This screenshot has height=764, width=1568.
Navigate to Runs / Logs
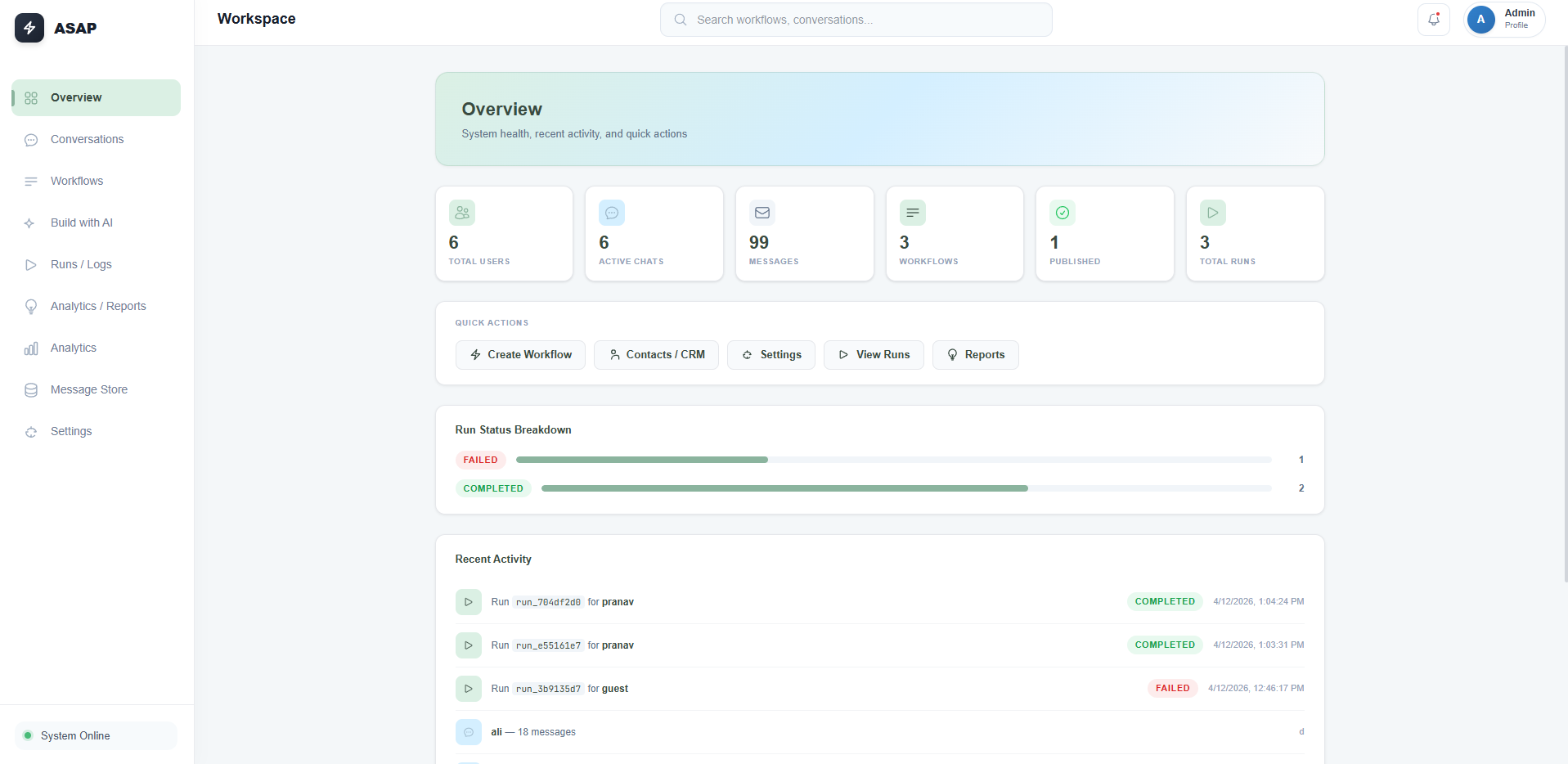97,264
